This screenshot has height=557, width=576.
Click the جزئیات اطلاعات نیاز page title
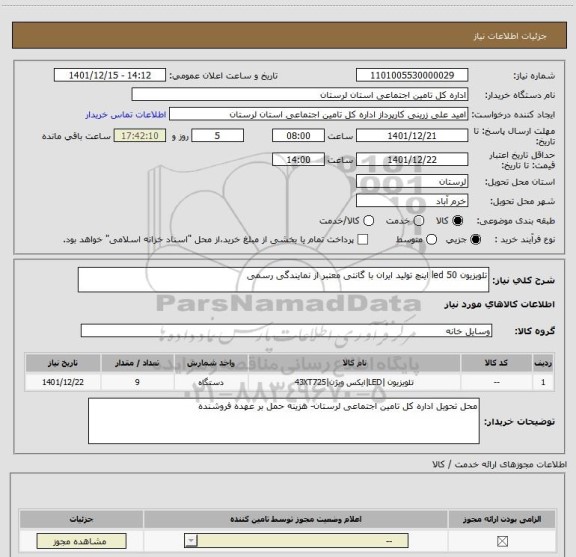pyautogui.click(x=510, y=36)
